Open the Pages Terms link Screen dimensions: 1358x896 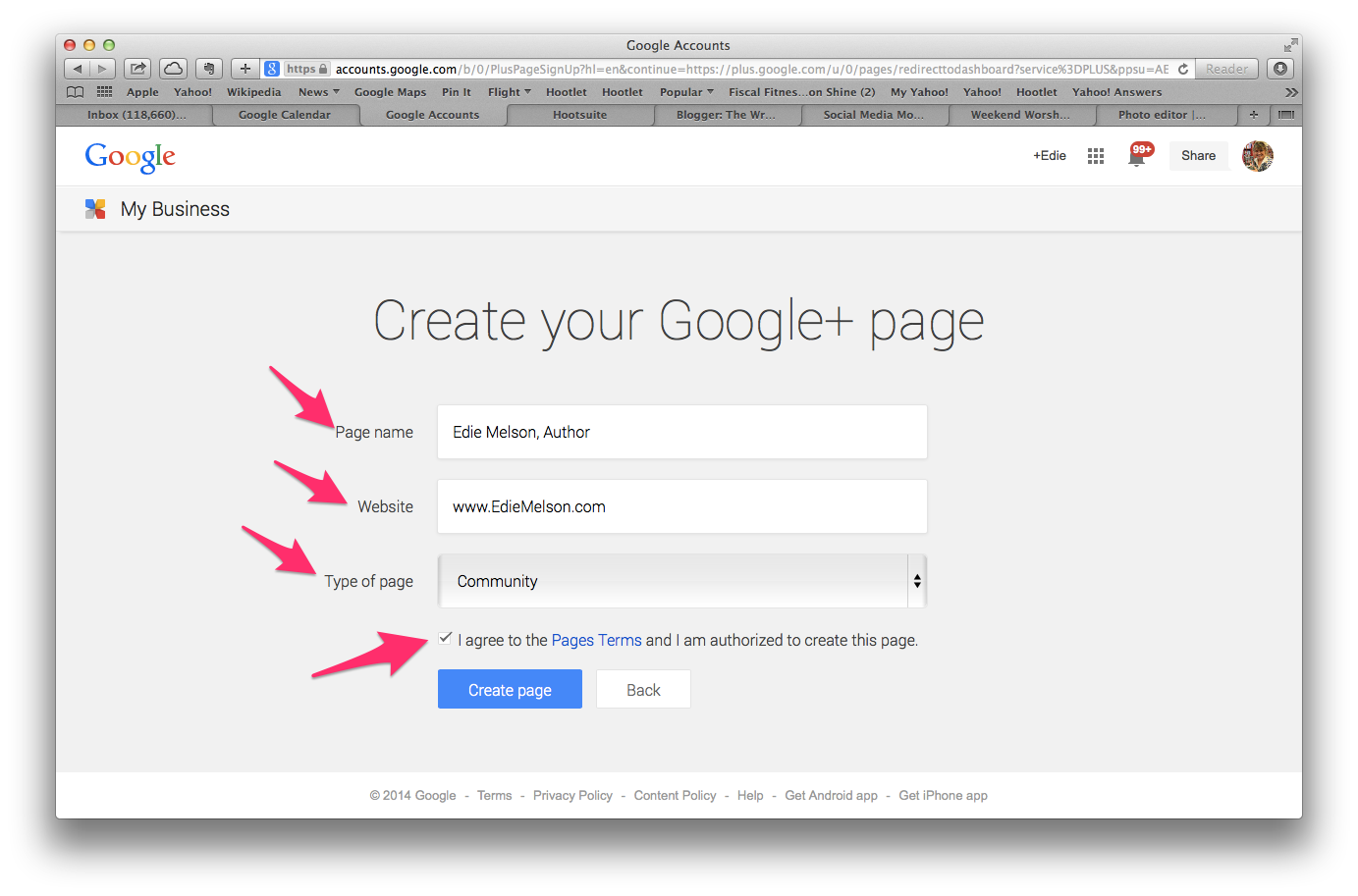(x=596, y=640)
